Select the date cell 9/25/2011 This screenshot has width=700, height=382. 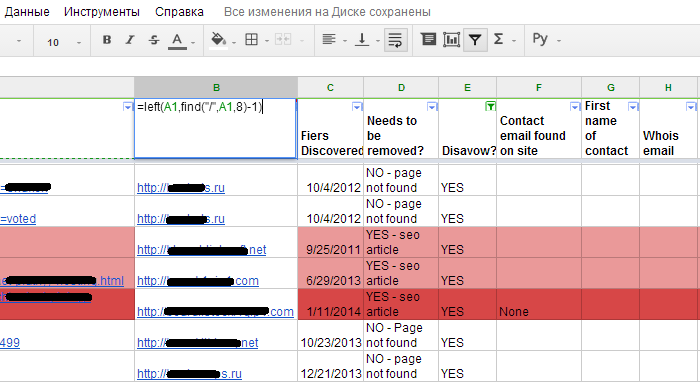pyautogui.click(x=330, y=242)
